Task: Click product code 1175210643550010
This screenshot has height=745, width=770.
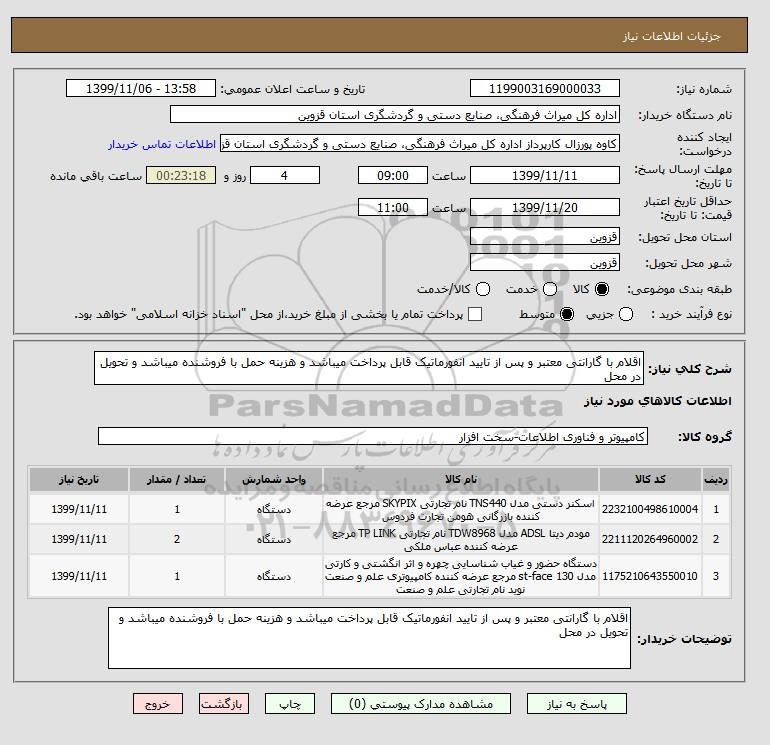Action: tap(650, 576)
